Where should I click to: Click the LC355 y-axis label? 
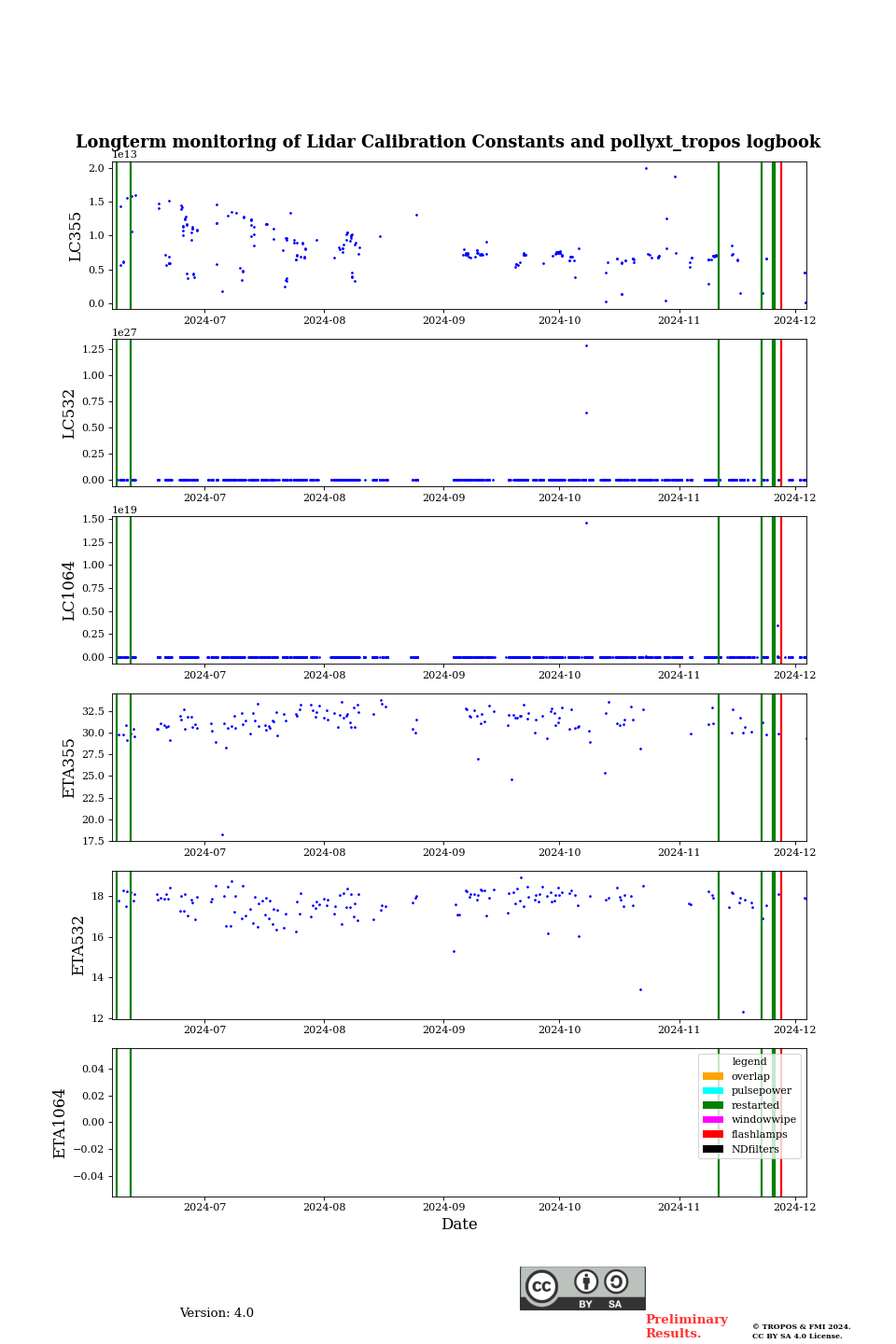point(76,236)
